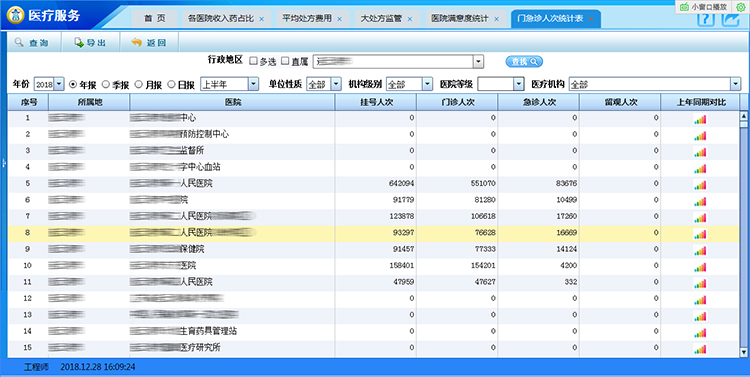
Task: Click the left panel expand handle
Action: point(3,163)
